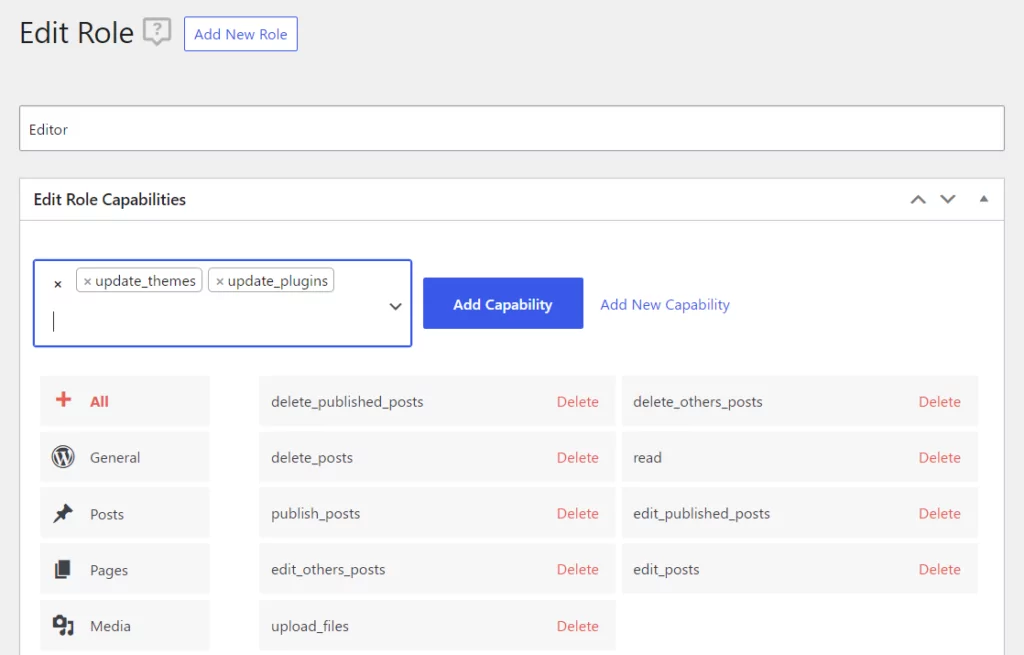Clear all selected capabilities
Image resolution: width=1024 pixels, height=655 pixels.
coord(57,284)
